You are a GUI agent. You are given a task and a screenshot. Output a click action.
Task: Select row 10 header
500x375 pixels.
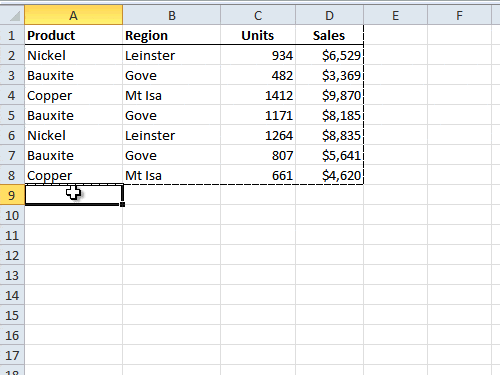pyautogui.click(x=12, y=215)
